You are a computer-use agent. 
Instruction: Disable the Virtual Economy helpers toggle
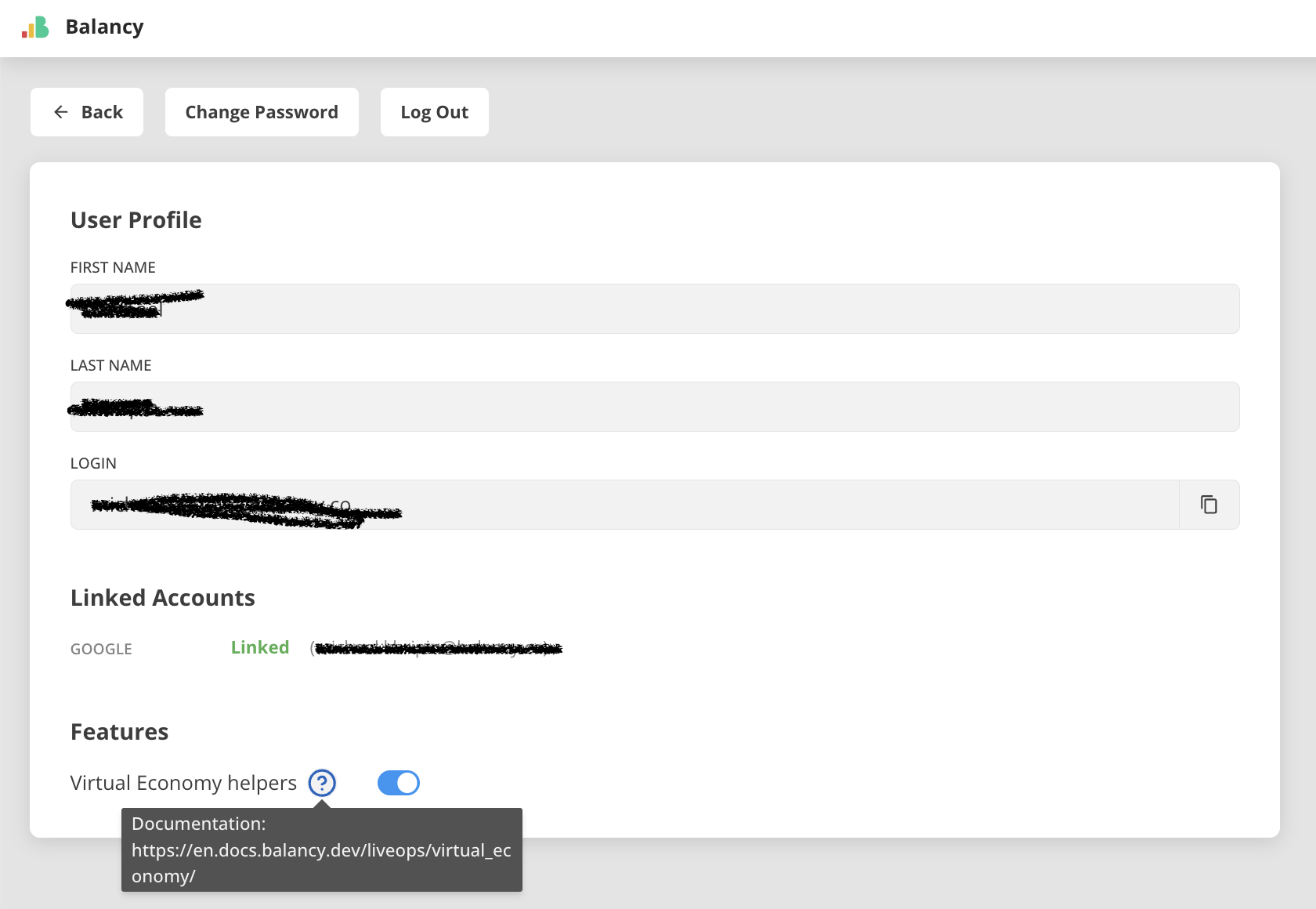point(399,783)
